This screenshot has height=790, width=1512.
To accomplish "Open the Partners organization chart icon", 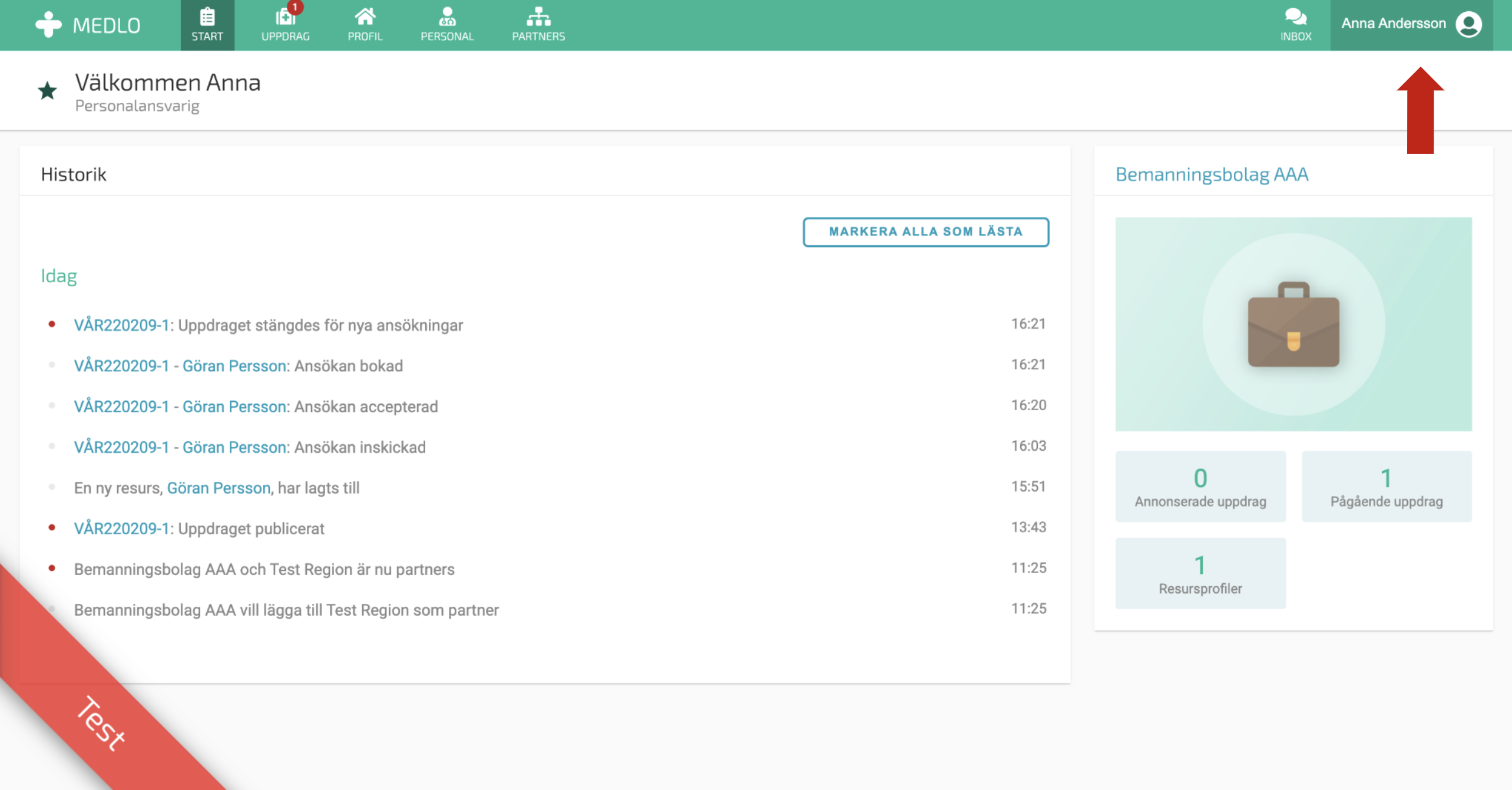I will click(x=538, y=16).
